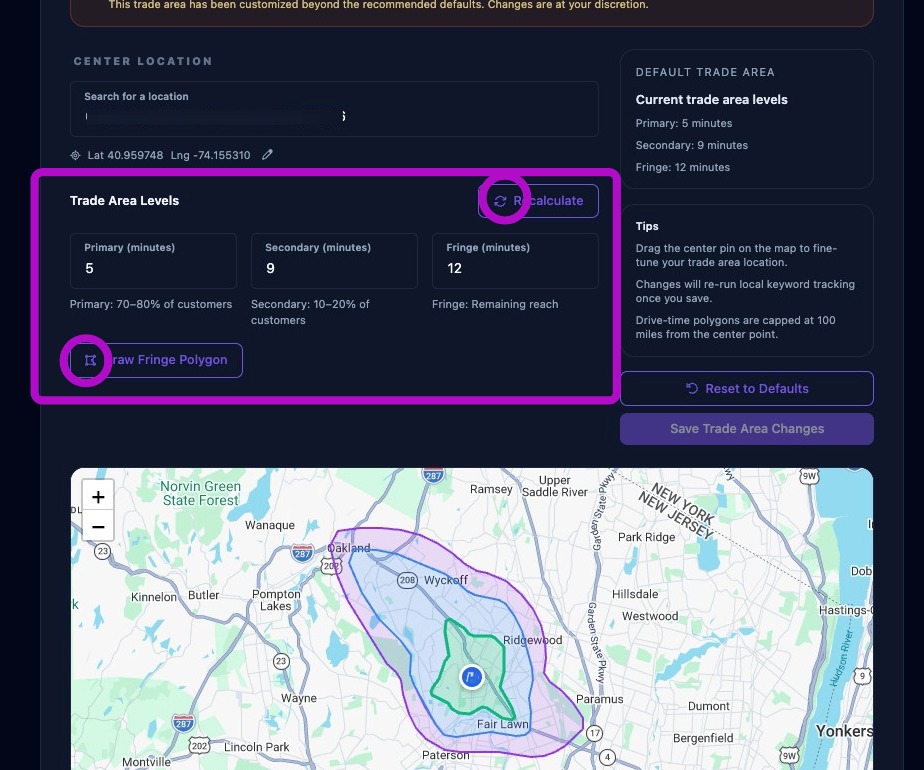Focus the Search for a location field
This screenshot has width=924, height=770.
point(334,109)
